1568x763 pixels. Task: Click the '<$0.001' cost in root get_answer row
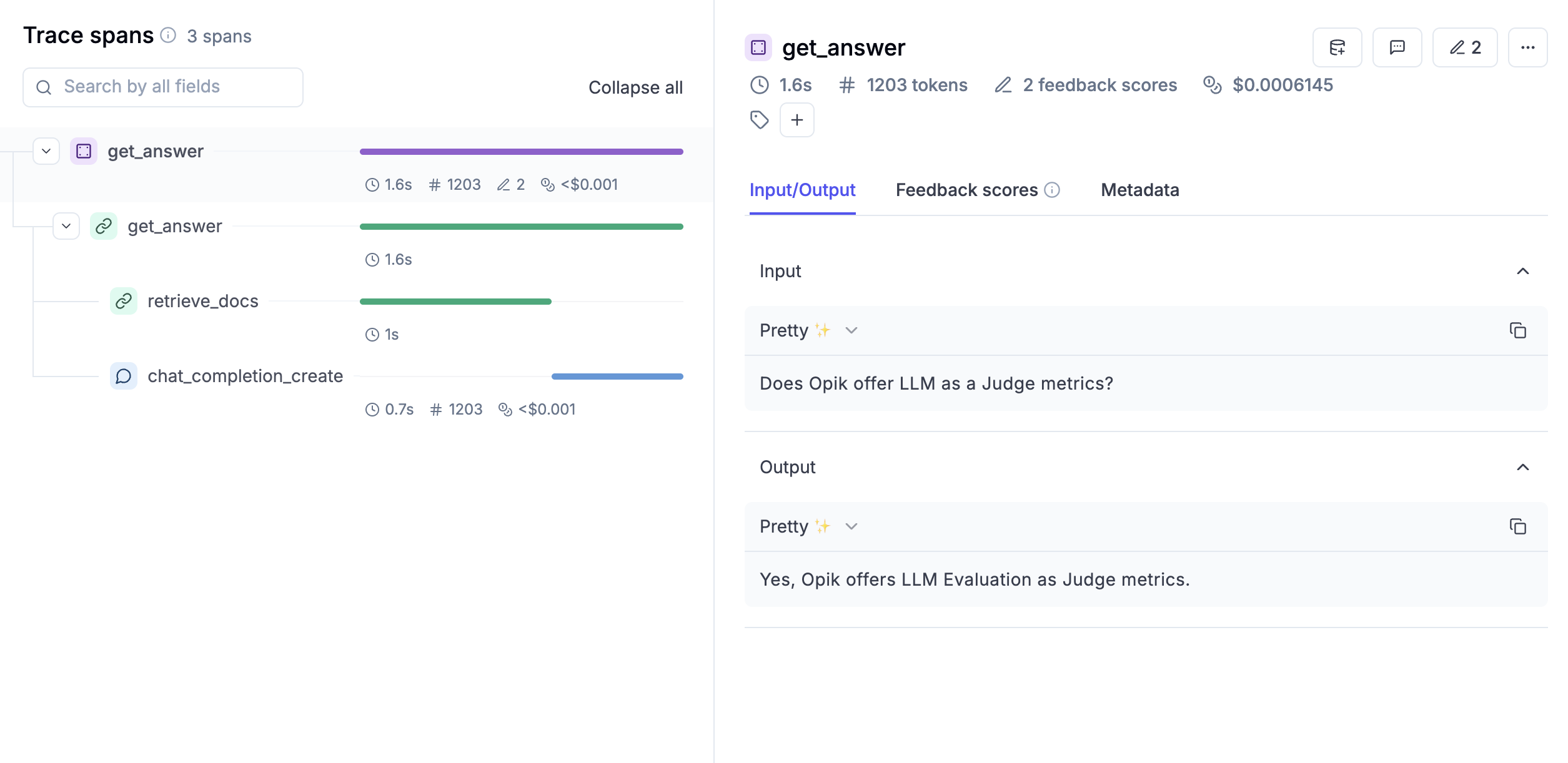[589, 184]
